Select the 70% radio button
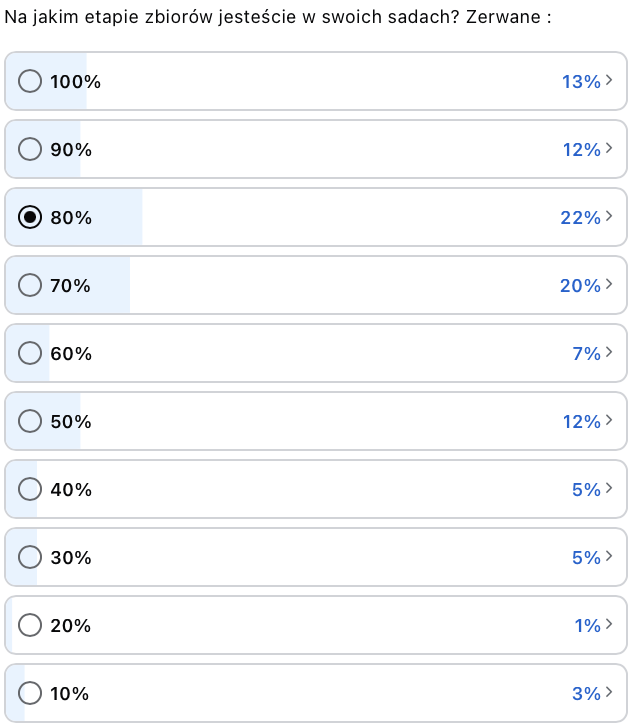 point(30,285)
